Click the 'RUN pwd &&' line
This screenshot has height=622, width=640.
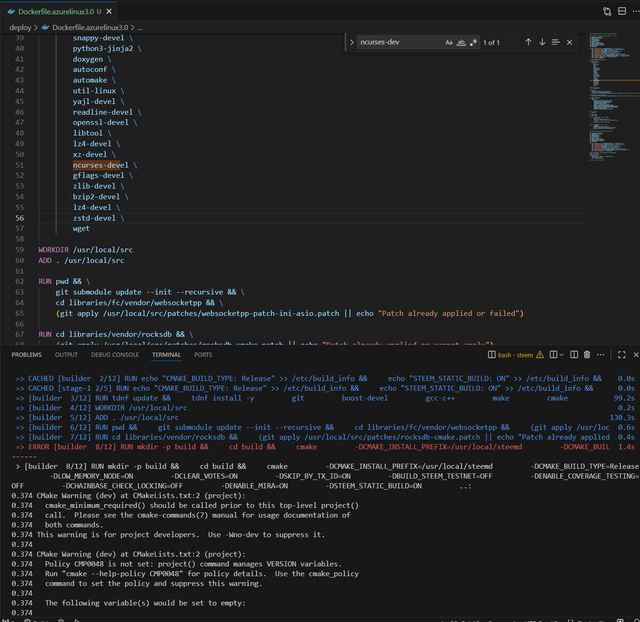tap(64, 281)
